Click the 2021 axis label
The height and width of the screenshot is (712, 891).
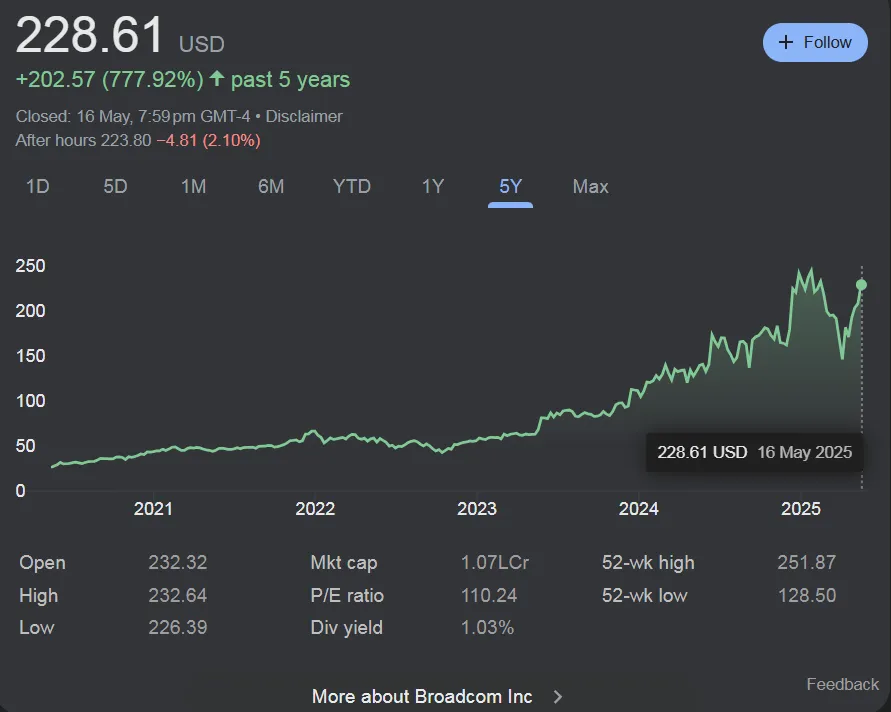(x=153, y=509)
